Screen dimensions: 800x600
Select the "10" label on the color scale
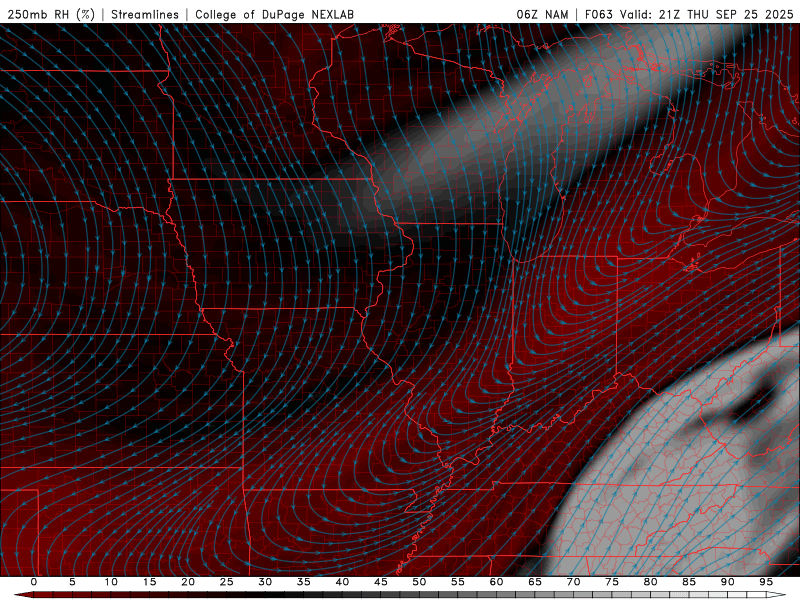pos(111,582)
